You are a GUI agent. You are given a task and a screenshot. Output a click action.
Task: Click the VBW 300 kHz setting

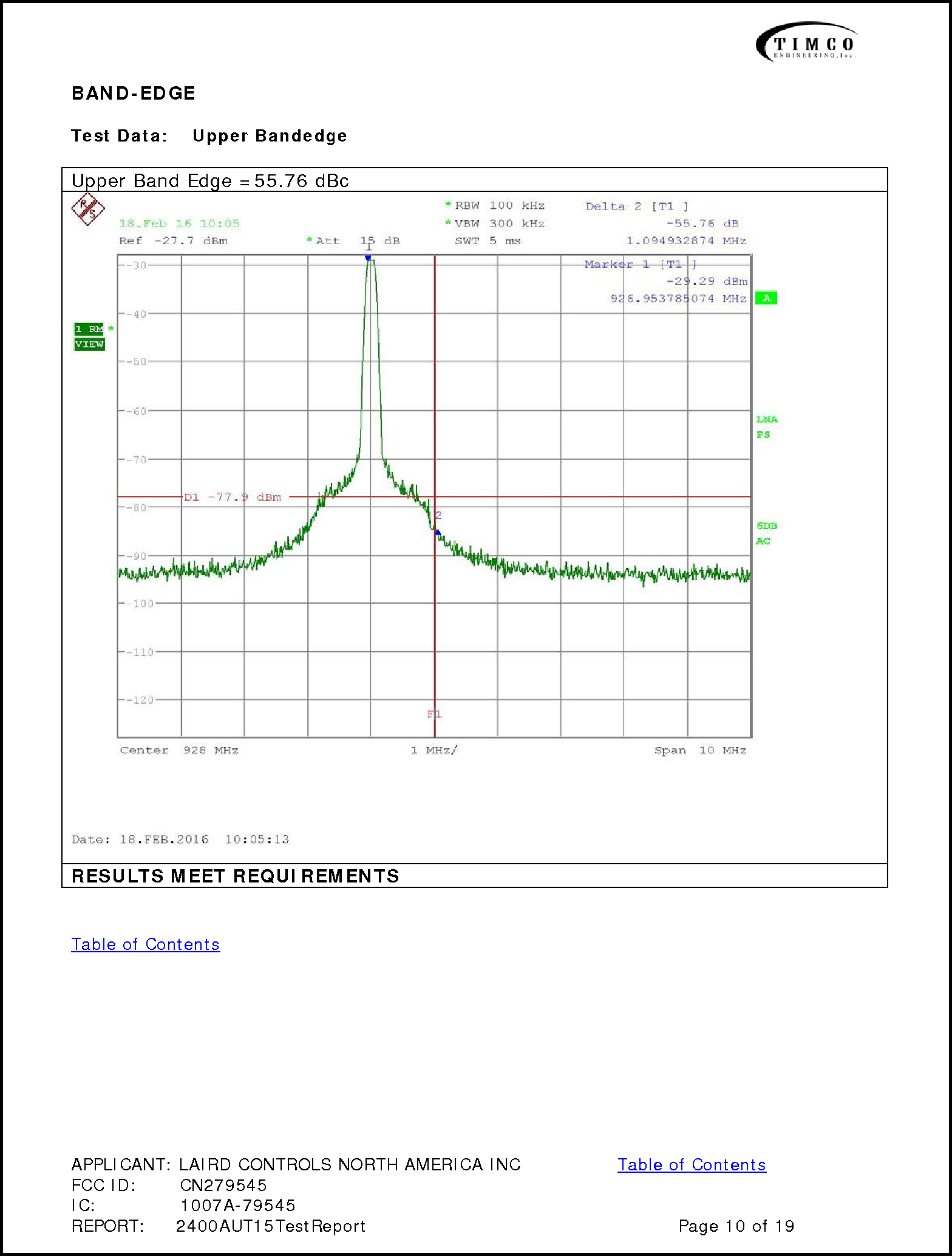[x=495, y=224]
